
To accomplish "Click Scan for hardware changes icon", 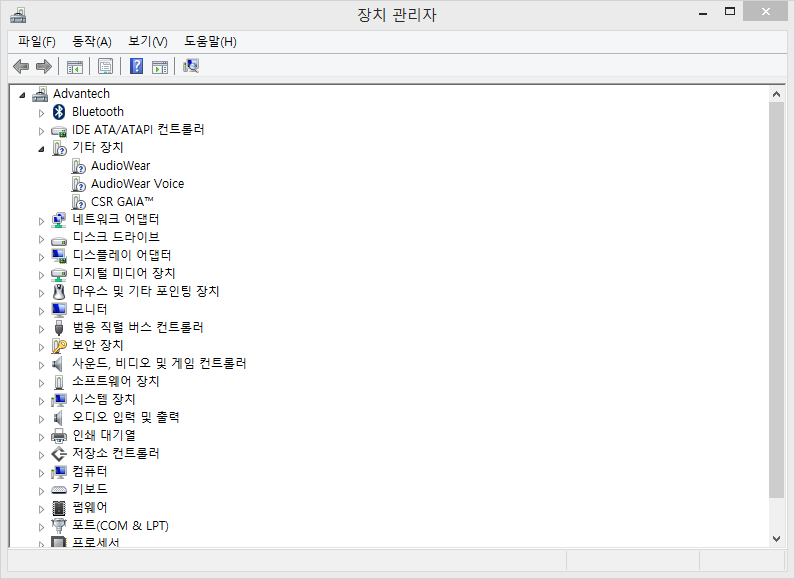I will [x=191, y=66].
